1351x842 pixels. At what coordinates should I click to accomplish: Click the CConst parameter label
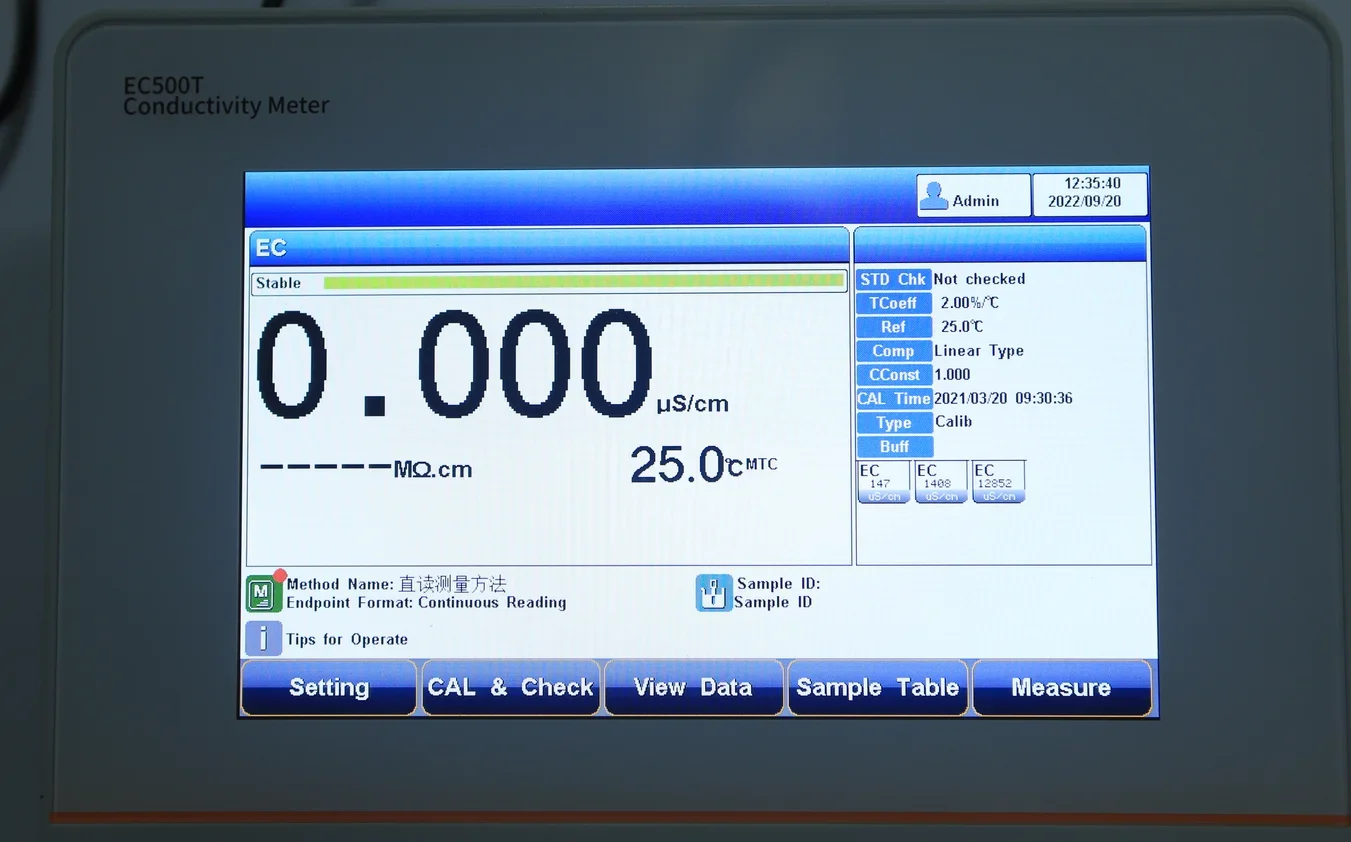pos(894,375)
